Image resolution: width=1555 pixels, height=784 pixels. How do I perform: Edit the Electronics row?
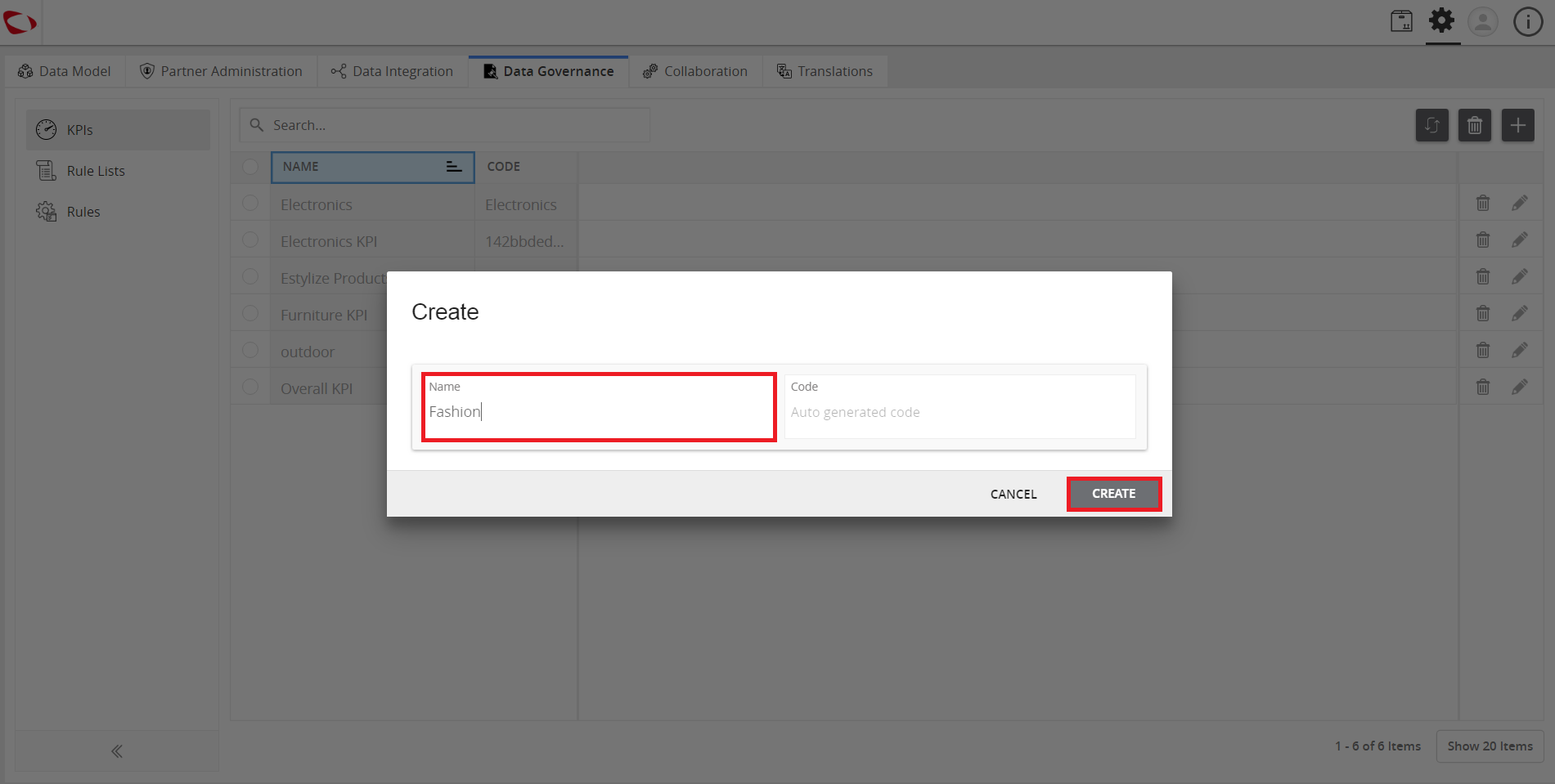coord(1520,203)
